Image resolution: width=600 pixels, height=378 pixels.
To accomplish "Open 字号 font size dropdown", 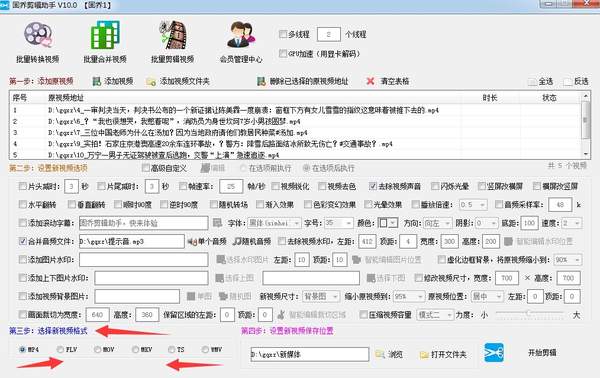I will point(339,223).
